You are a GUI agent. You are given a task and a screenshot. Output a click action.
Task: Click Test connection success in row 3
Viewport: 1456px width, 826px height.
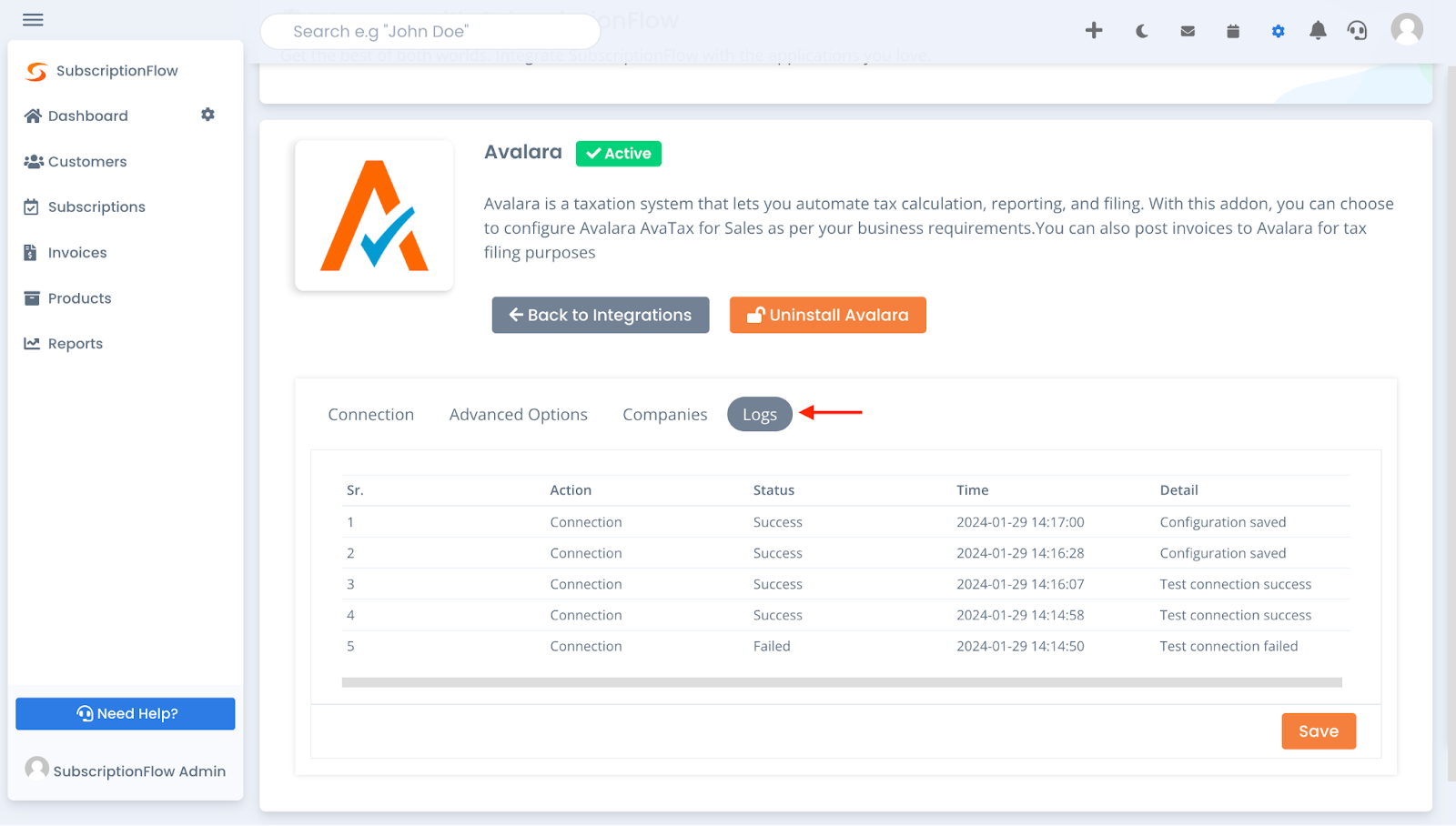1236,584
